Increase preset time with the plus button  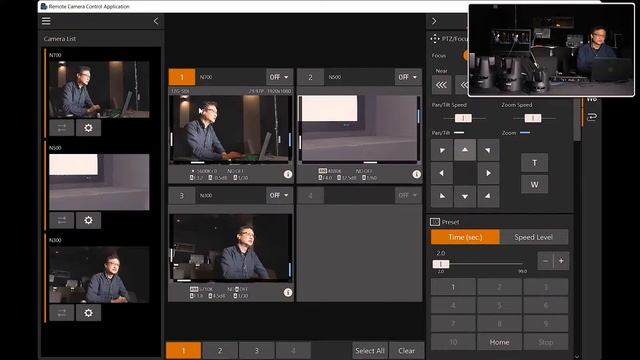(561, 261)
